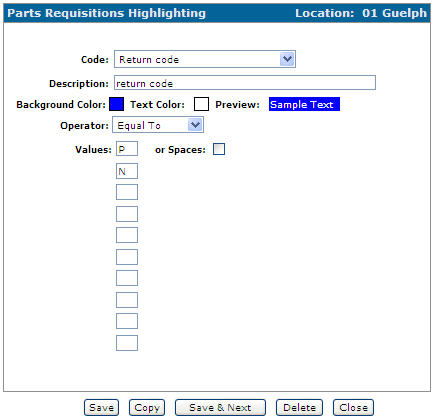Close the highlighting dialog

coord(353,407)
